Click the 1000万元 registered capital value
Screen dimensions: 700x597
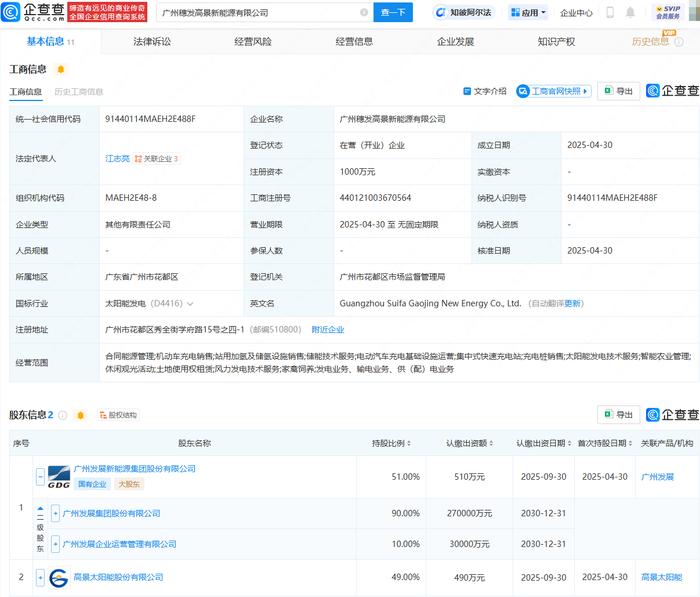pos(357,171)
